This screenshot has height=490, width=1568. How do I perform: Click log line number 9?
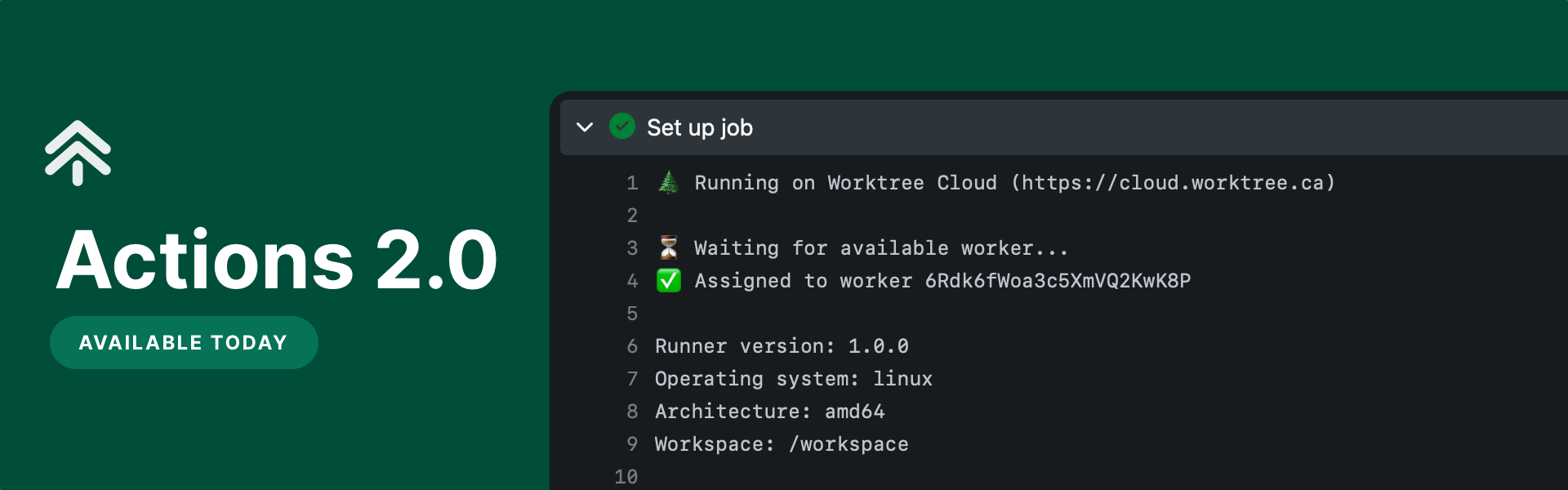click(x=632, y=444)
